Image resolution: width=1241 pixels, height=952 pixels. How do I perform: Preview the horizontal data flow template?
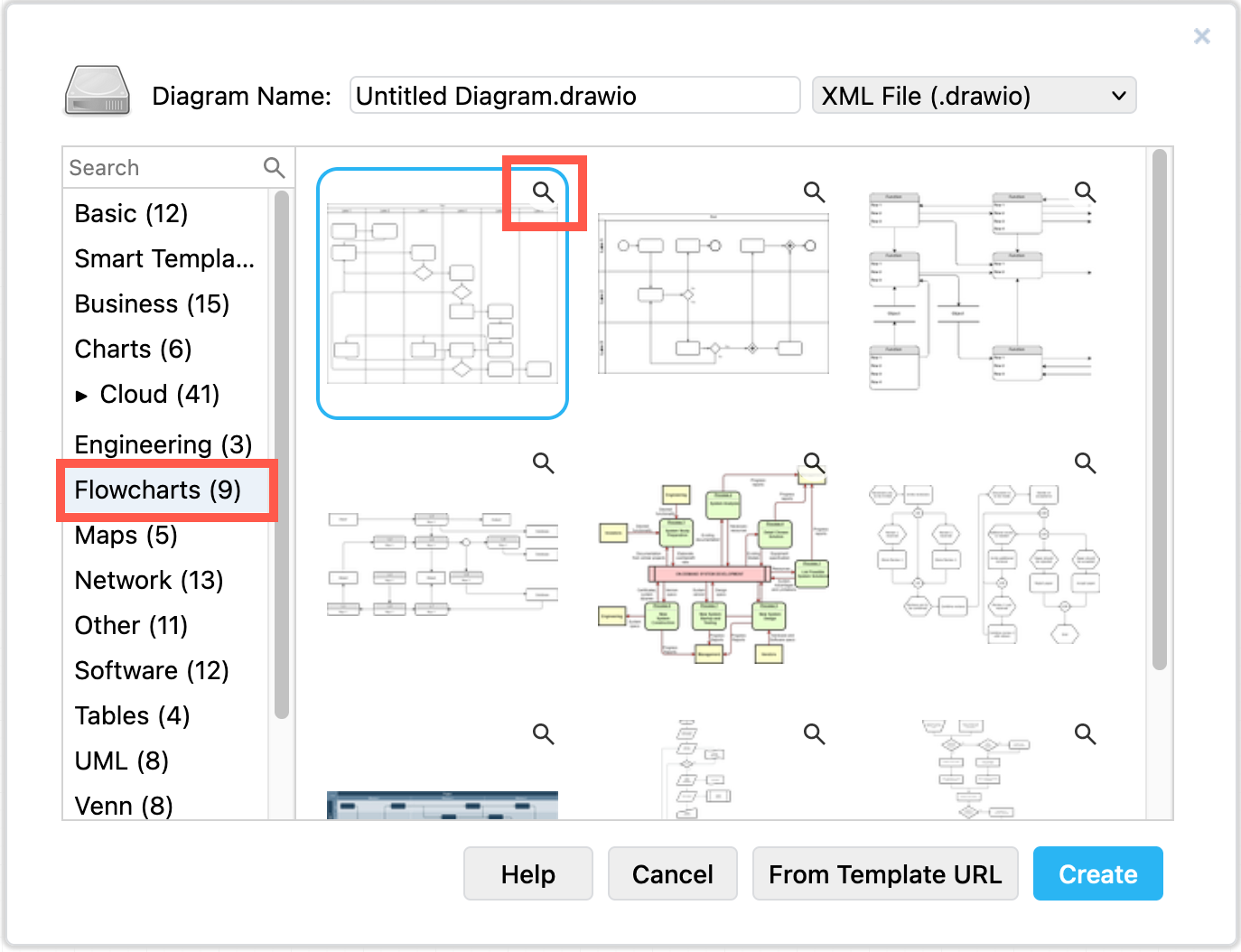tap(543, 462)
